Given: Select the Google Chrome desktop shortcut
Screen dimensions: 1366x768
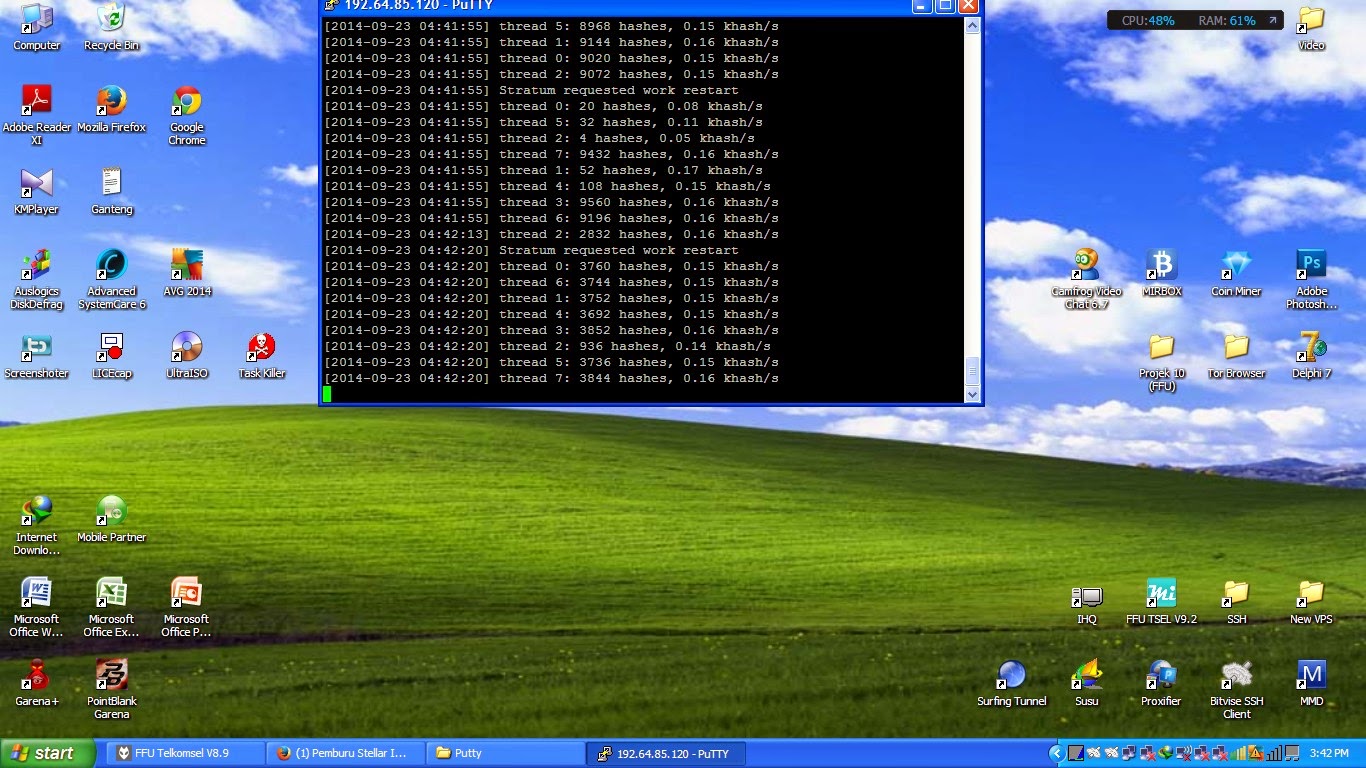Looking at the screenshot, I should pyautogui.click(x=186, y=115).
